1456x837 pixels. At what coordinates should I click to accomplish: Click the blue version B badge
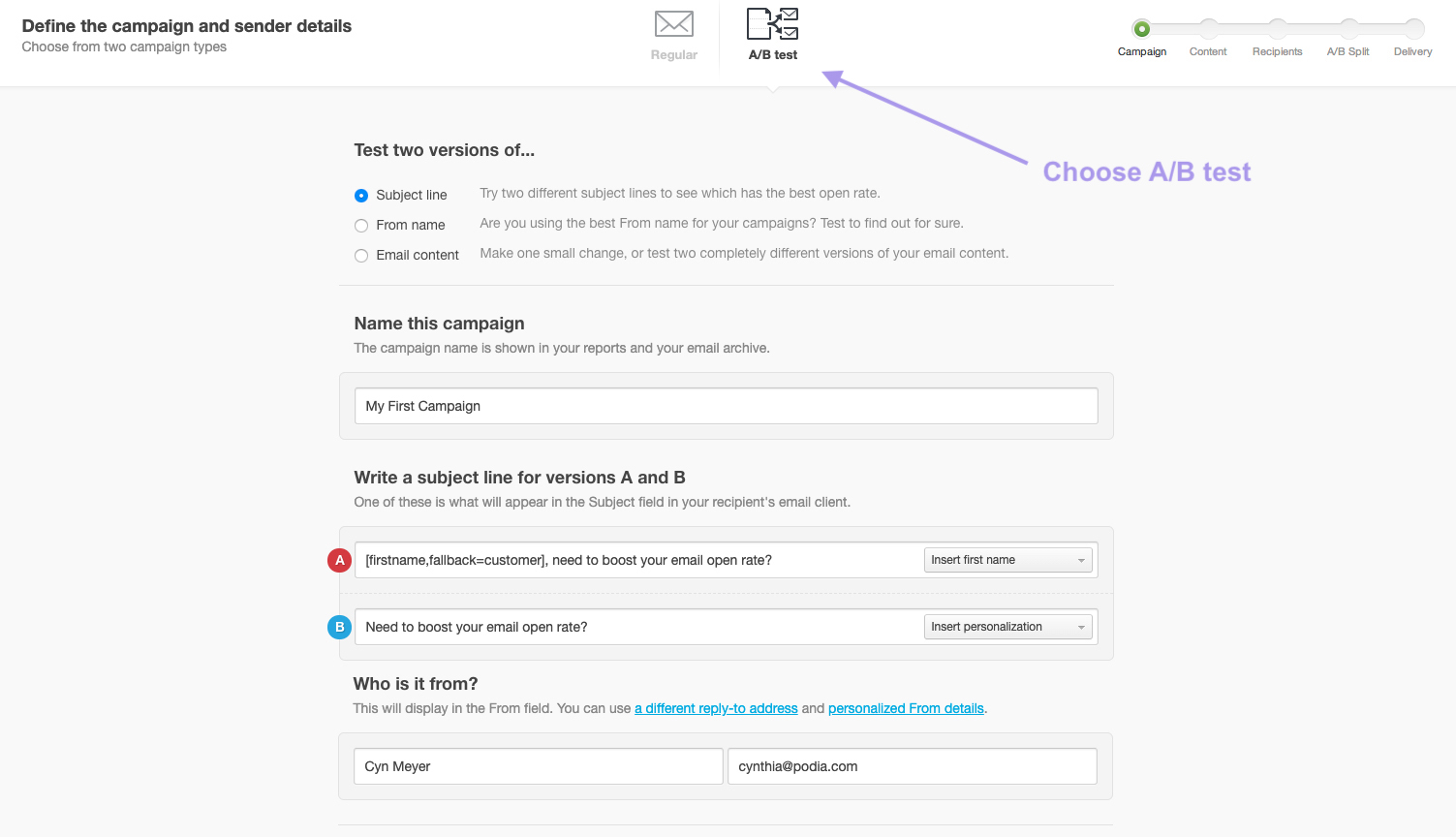point(338,627)
